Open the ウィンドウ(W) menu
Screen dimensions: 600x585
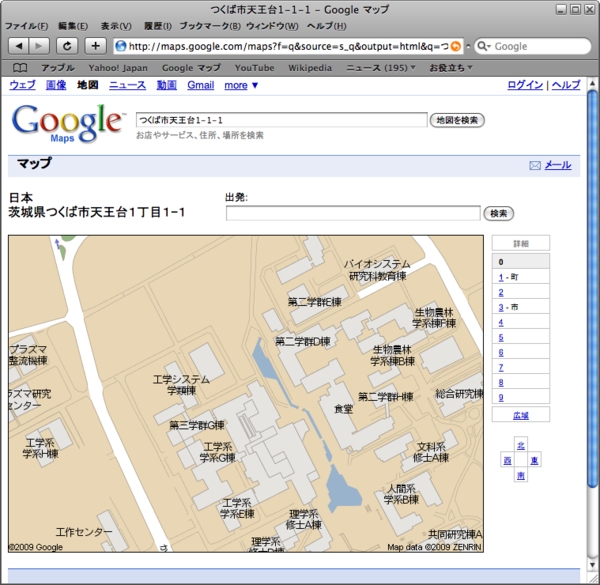tap(272, 26)
